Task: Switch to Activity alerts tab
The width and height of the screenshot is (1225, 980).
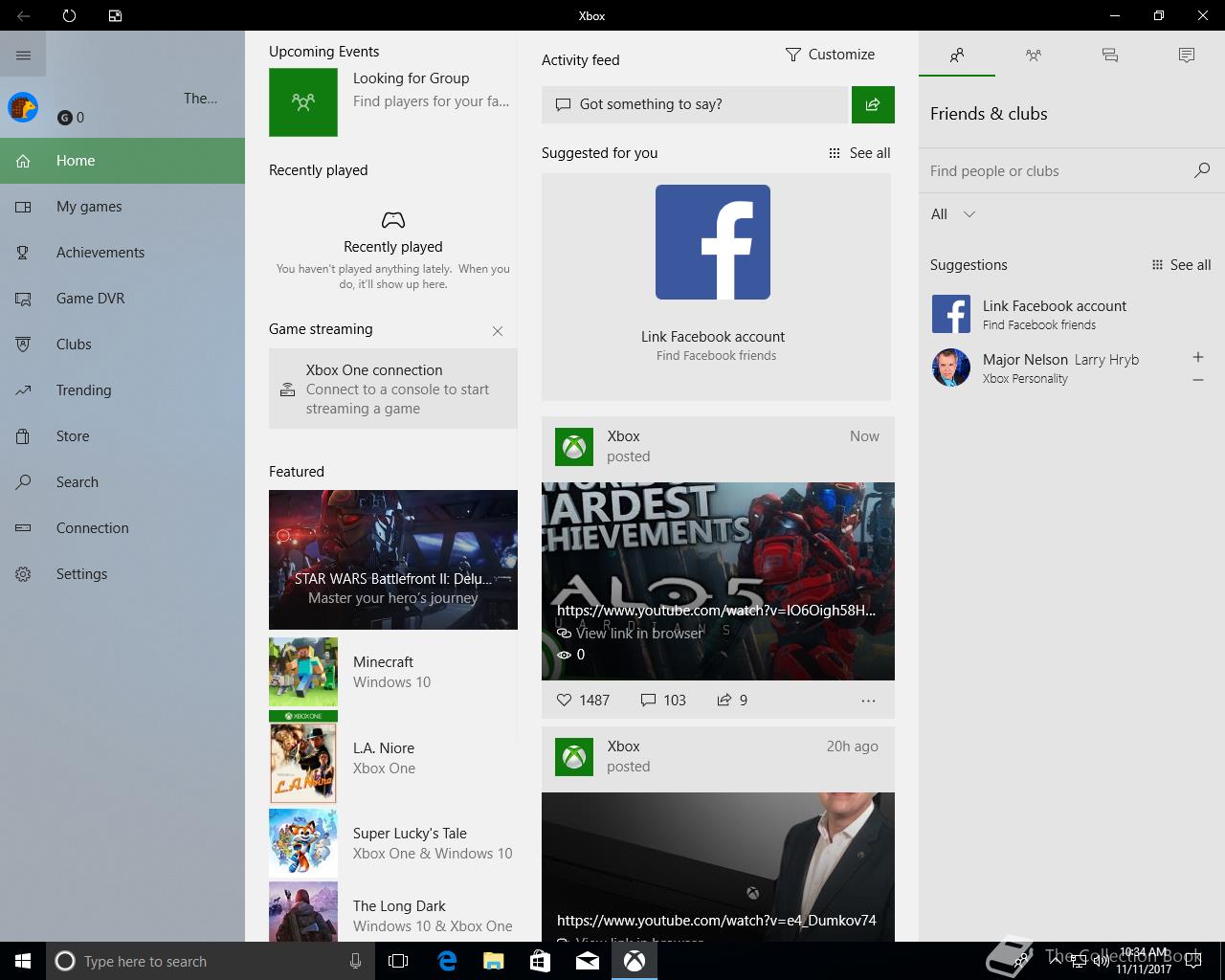Action: [x=1187, y=56]
